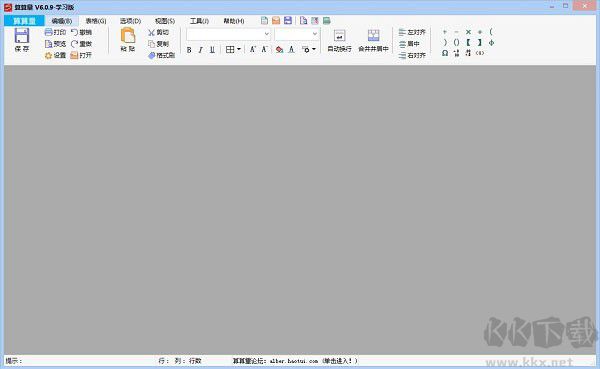Redo with the 重做 icon

point(75,44)
